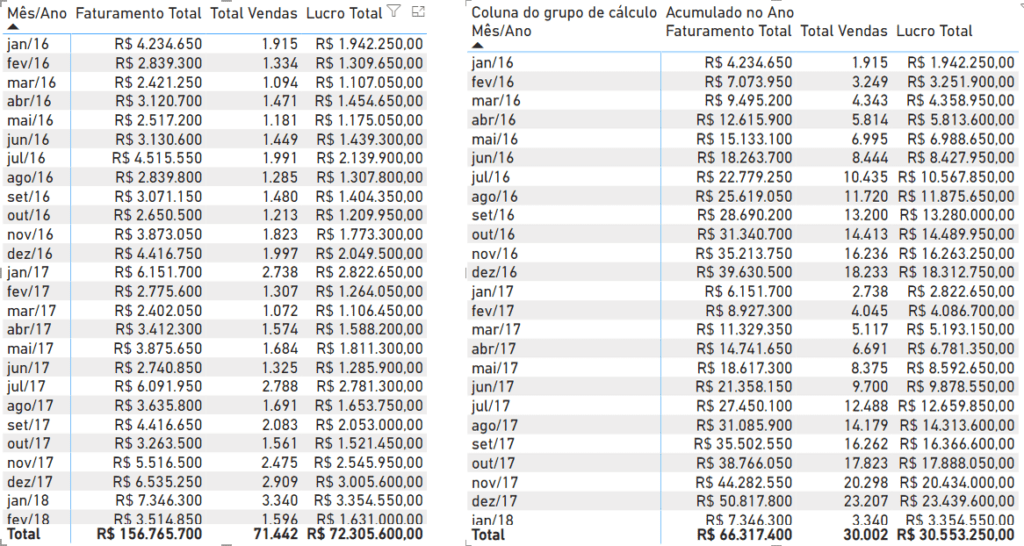
Task: Click the Total row label in right table
Action: (488, 535)
